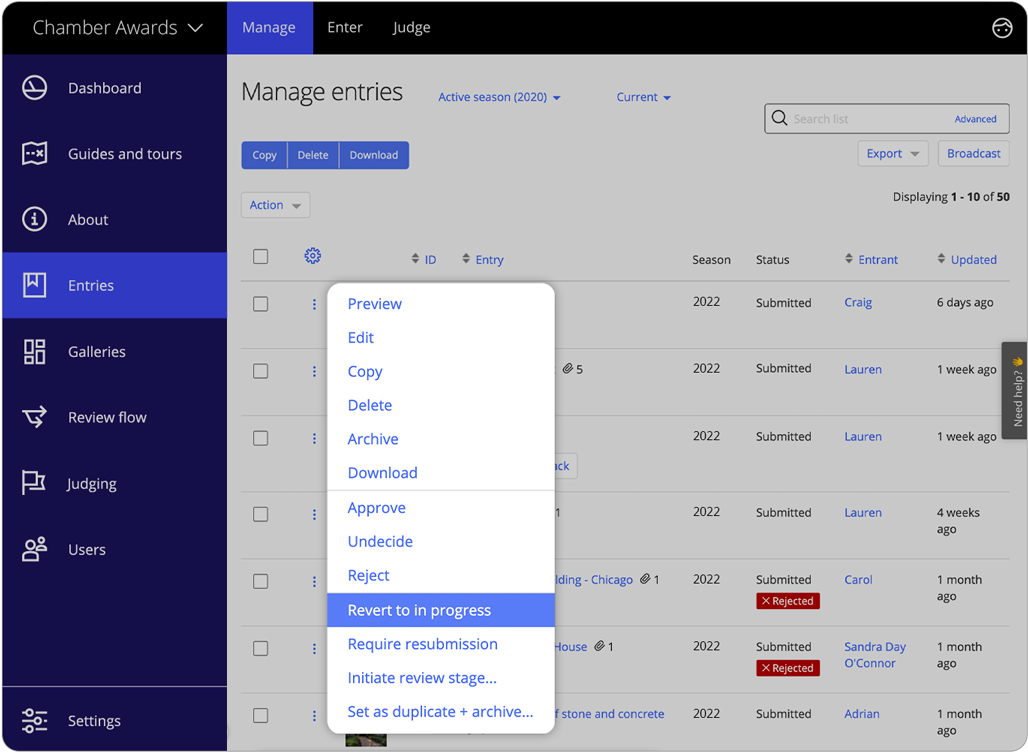Image resolution: width=1028 pixels, height=755 pixels.
Task: Select the checkbox beside Carol's rejected entry
Action: (260, 581)
